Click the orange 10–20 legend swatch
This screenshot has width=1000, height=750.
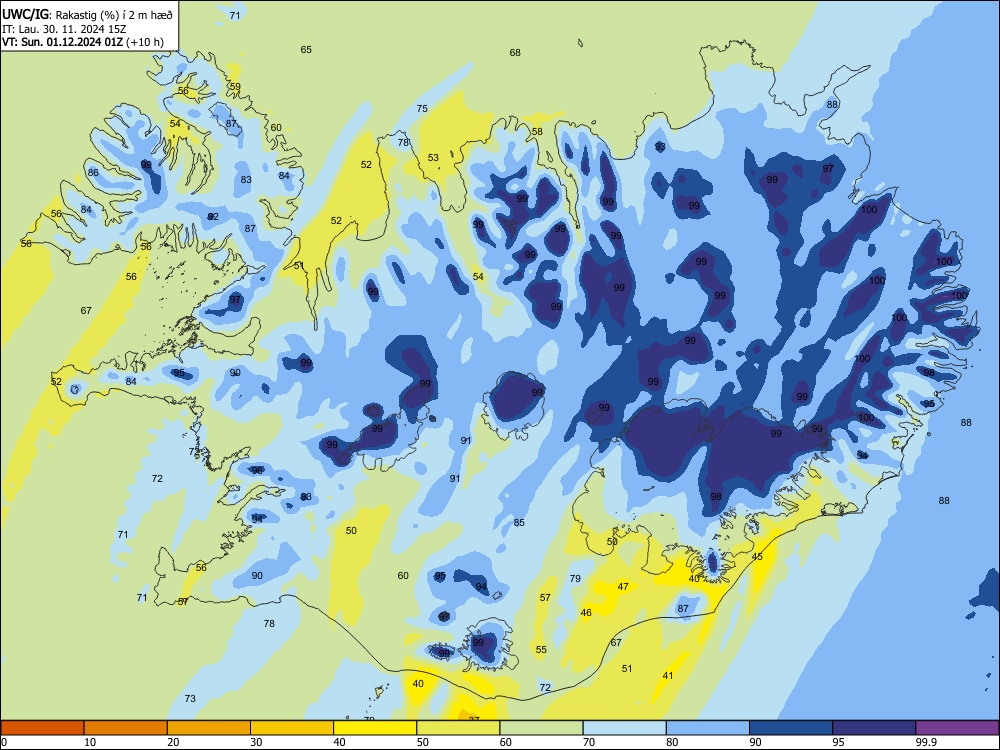click(x=126, y=728)
